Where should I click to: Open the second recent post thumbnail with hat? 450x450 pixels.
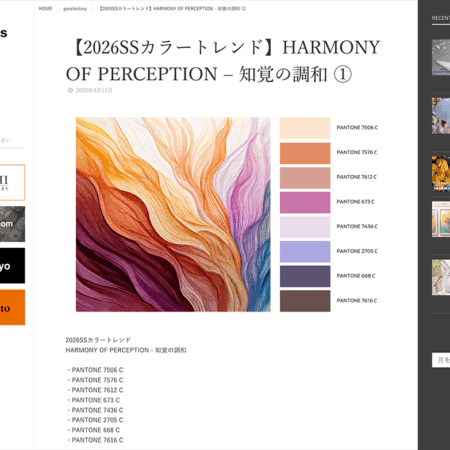pos(441,116)
